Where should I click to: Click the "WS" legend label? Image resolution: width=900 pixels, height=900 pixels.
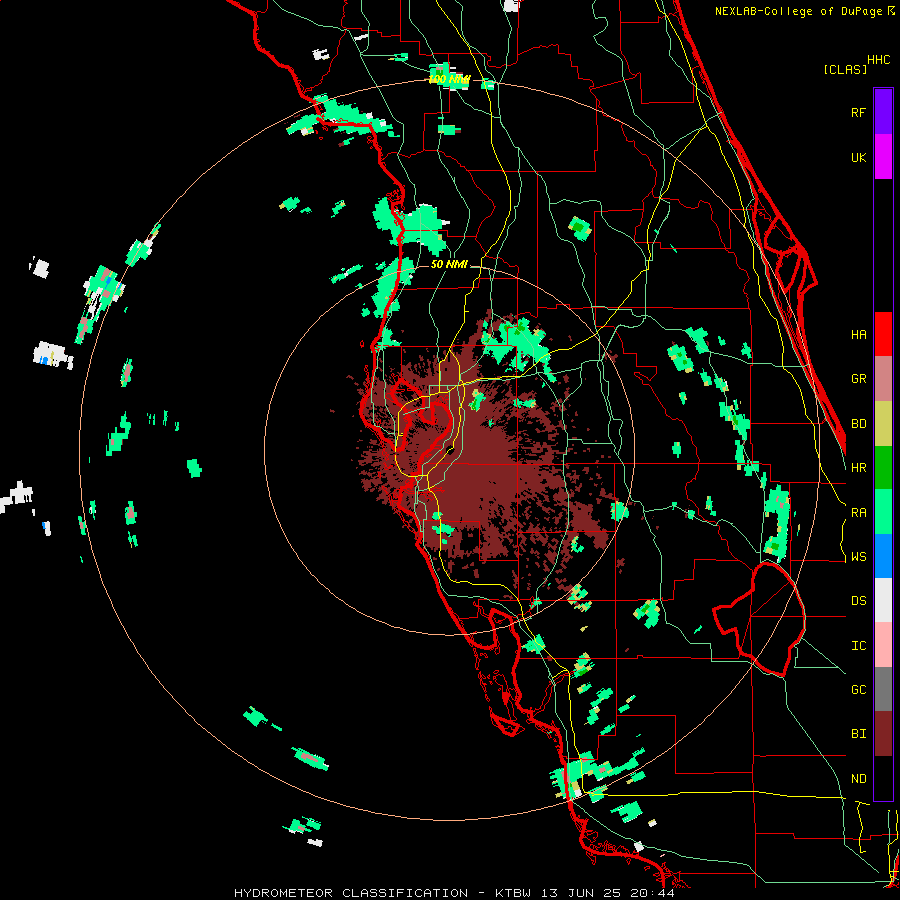pos(858,557)
